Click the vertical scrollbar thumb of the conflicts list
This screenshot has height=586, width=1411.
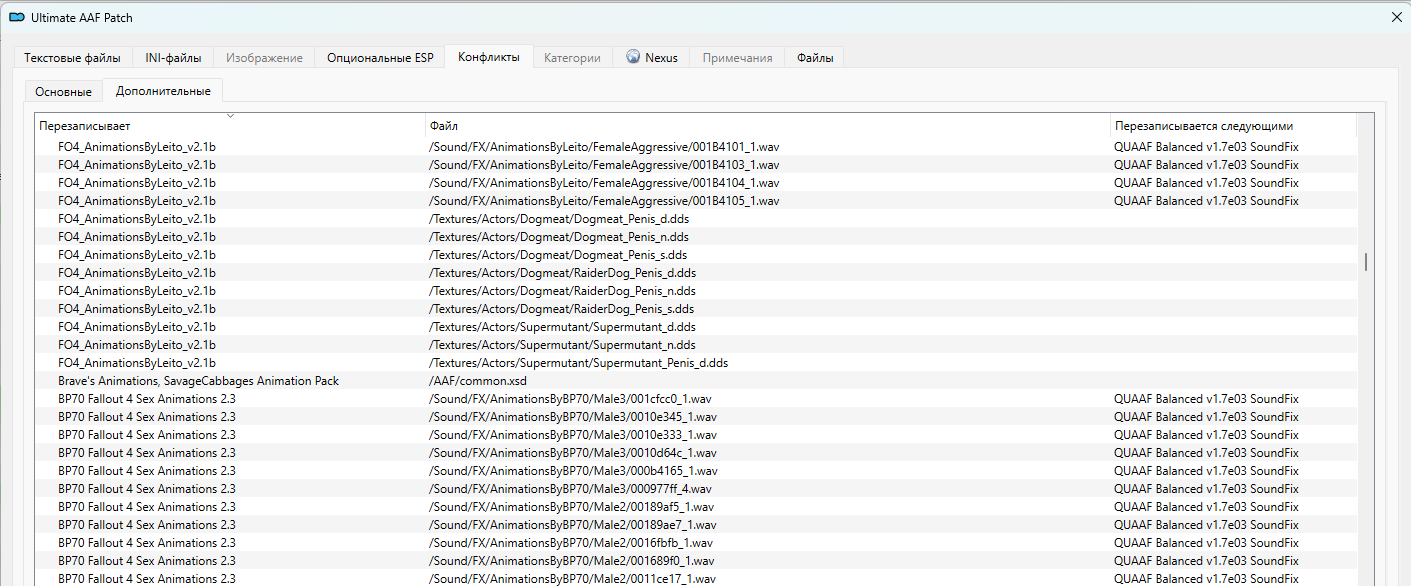point(1365,262)
